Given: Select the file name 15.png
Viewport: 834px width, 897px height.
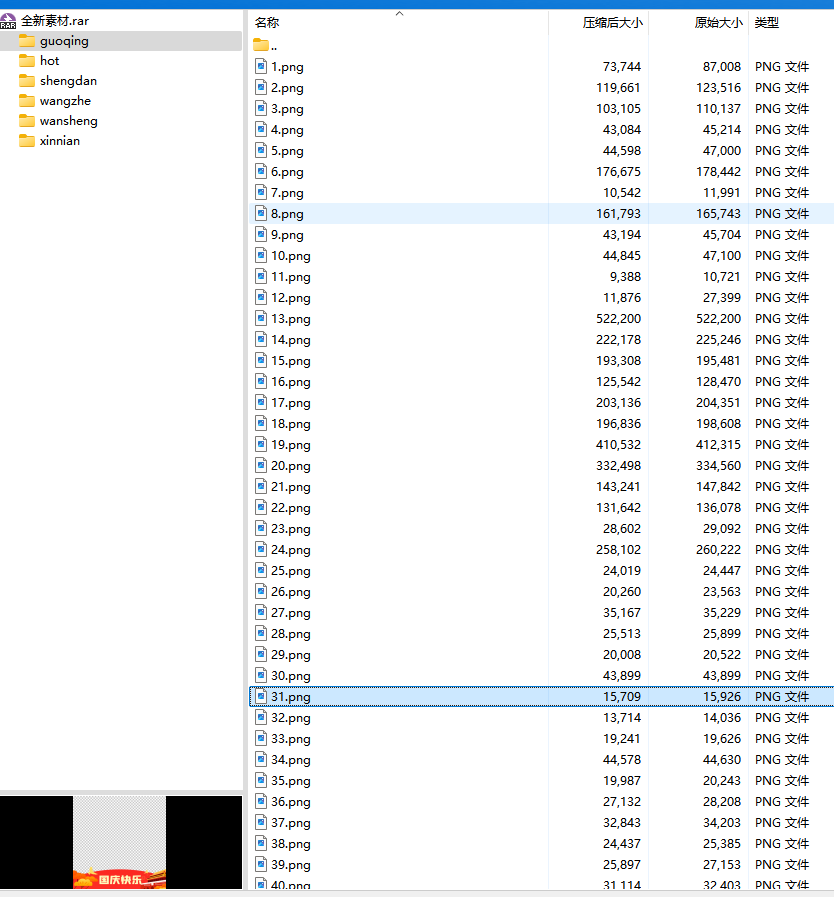Looking at the screenshot, I should coord(291,361).
